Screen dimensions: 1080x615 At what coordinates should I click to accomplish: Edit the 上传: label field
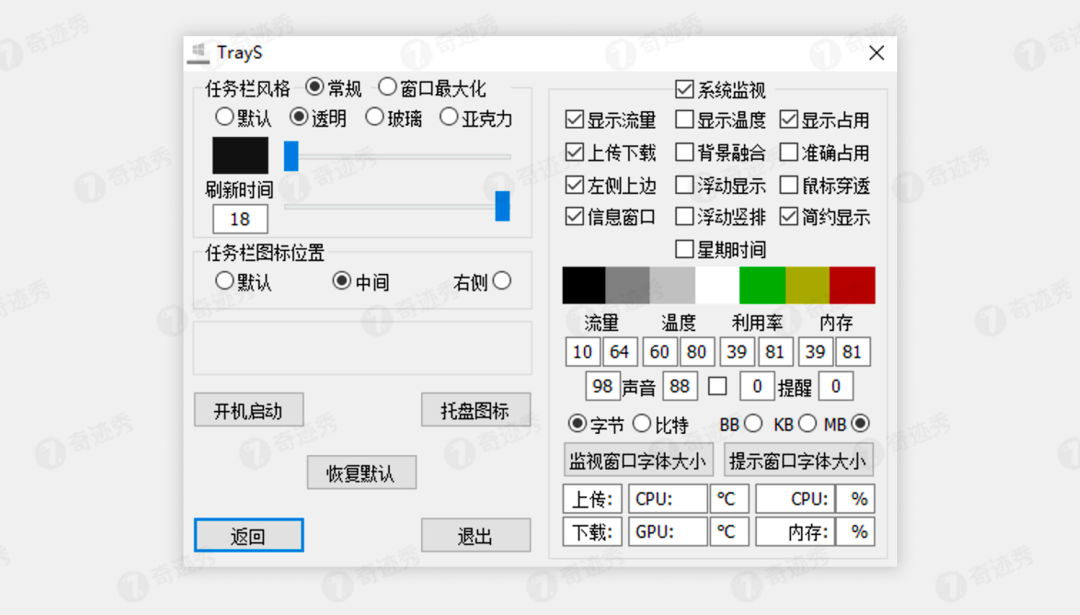click(592, 499)
